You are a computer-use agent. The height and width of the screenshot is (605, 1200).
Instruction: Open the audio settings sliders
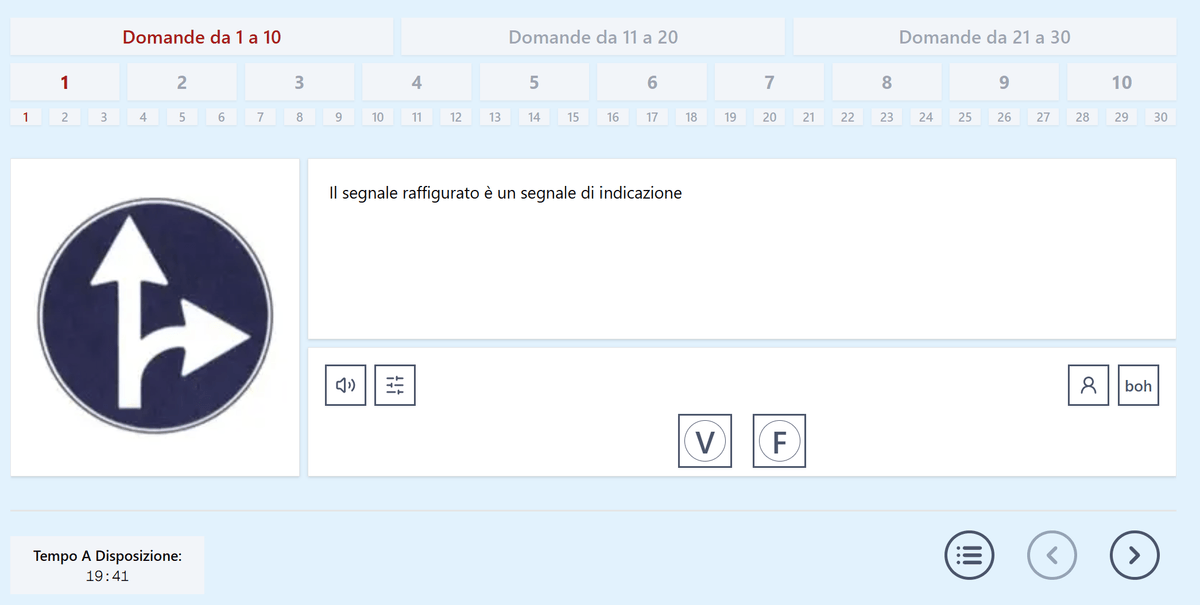(394, 384)
